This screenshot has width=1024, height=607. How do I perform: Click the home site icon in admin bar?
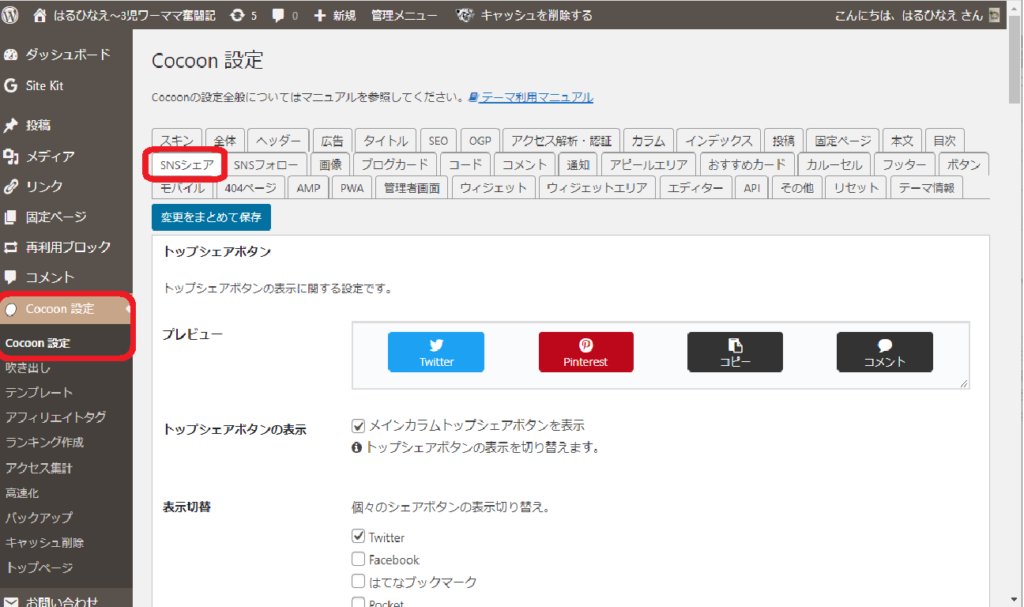(x=40, y=15)
